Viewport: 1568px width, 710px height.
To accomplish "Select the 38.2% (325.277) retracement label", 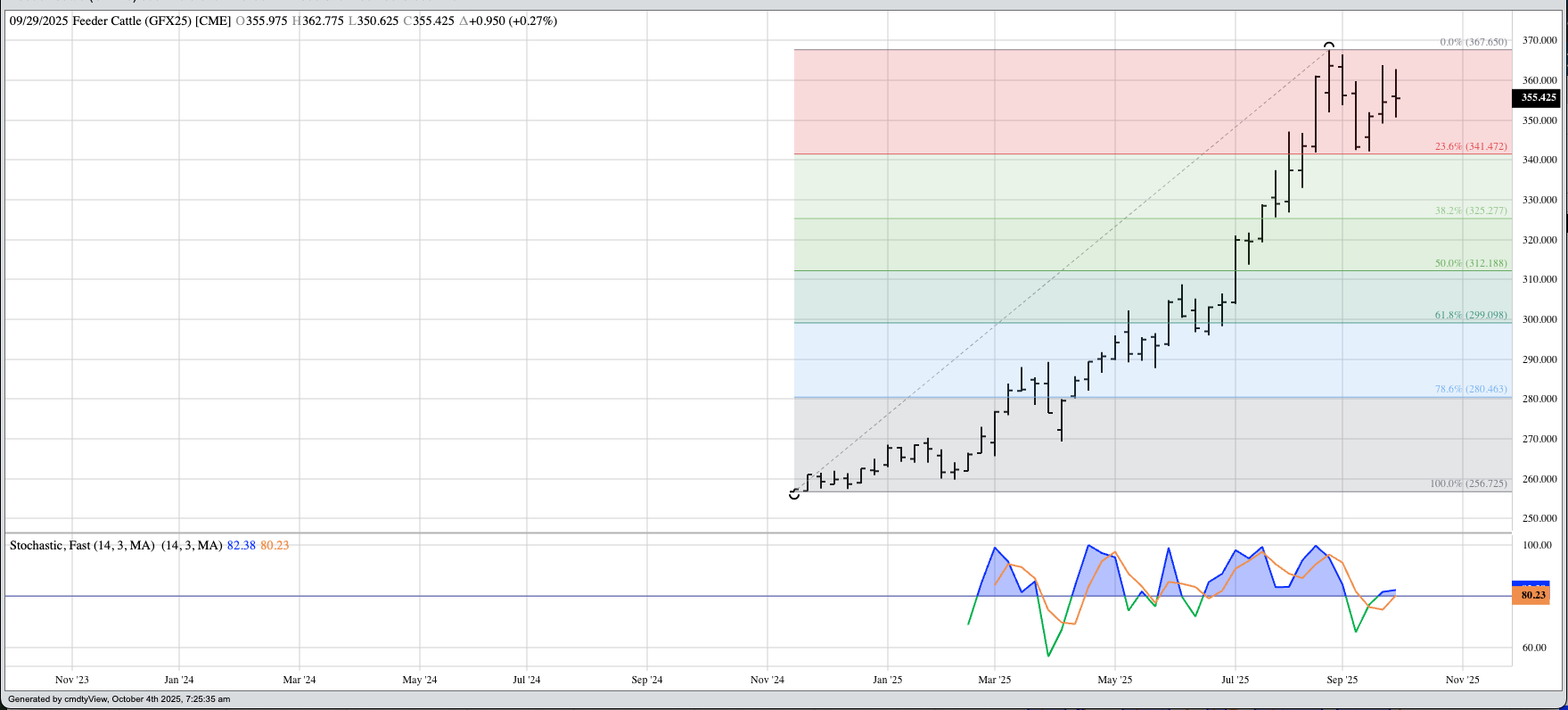I will pyautogui.click(x=1470, y=211).
